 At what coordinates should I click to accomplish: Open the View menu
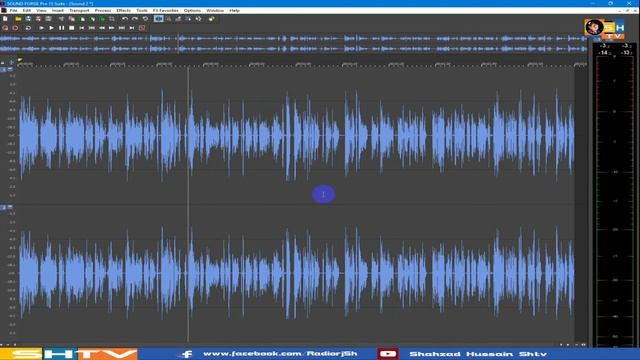click(x=41, y=11)
